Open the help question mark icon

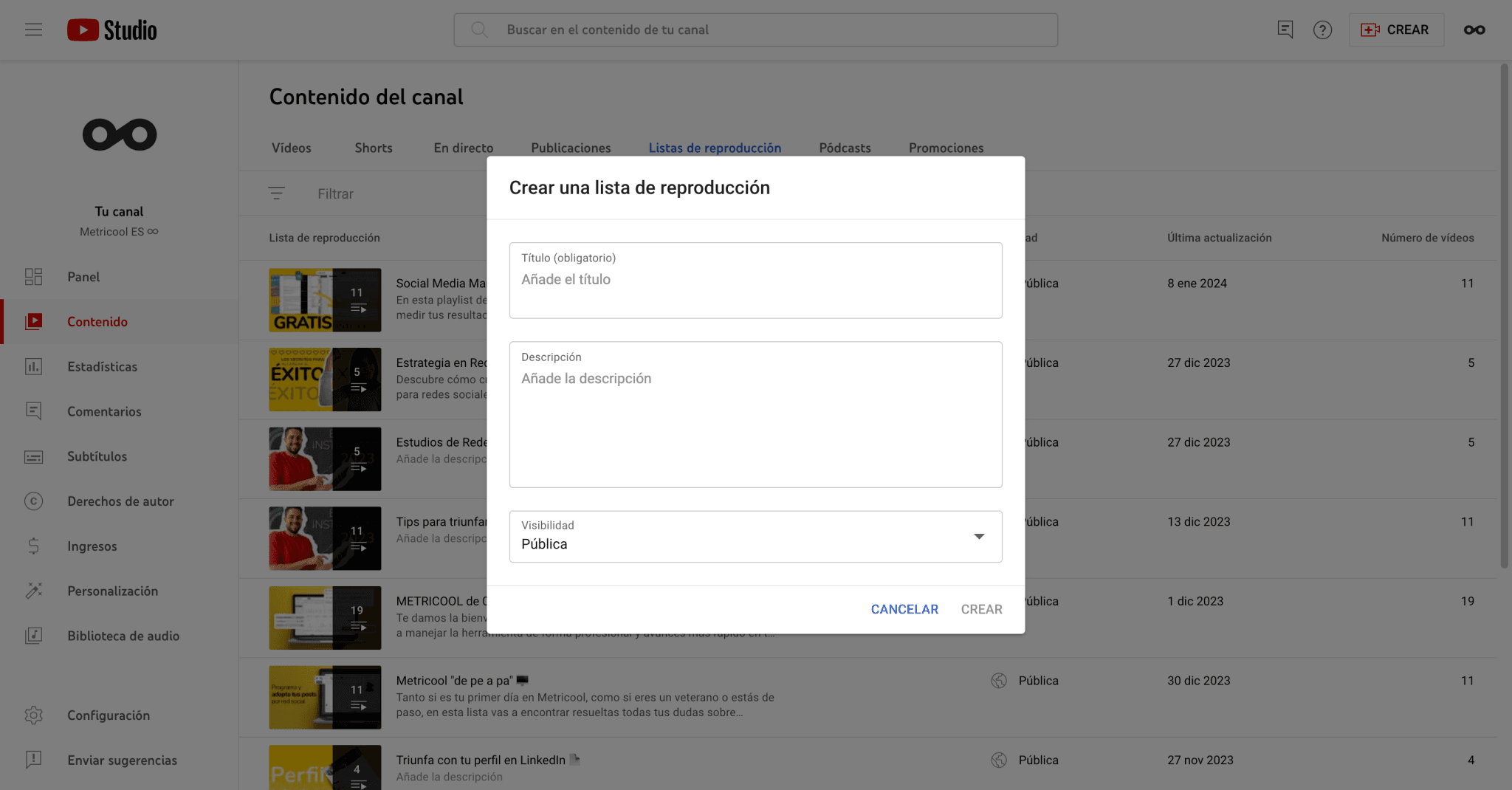point(1322,30)
